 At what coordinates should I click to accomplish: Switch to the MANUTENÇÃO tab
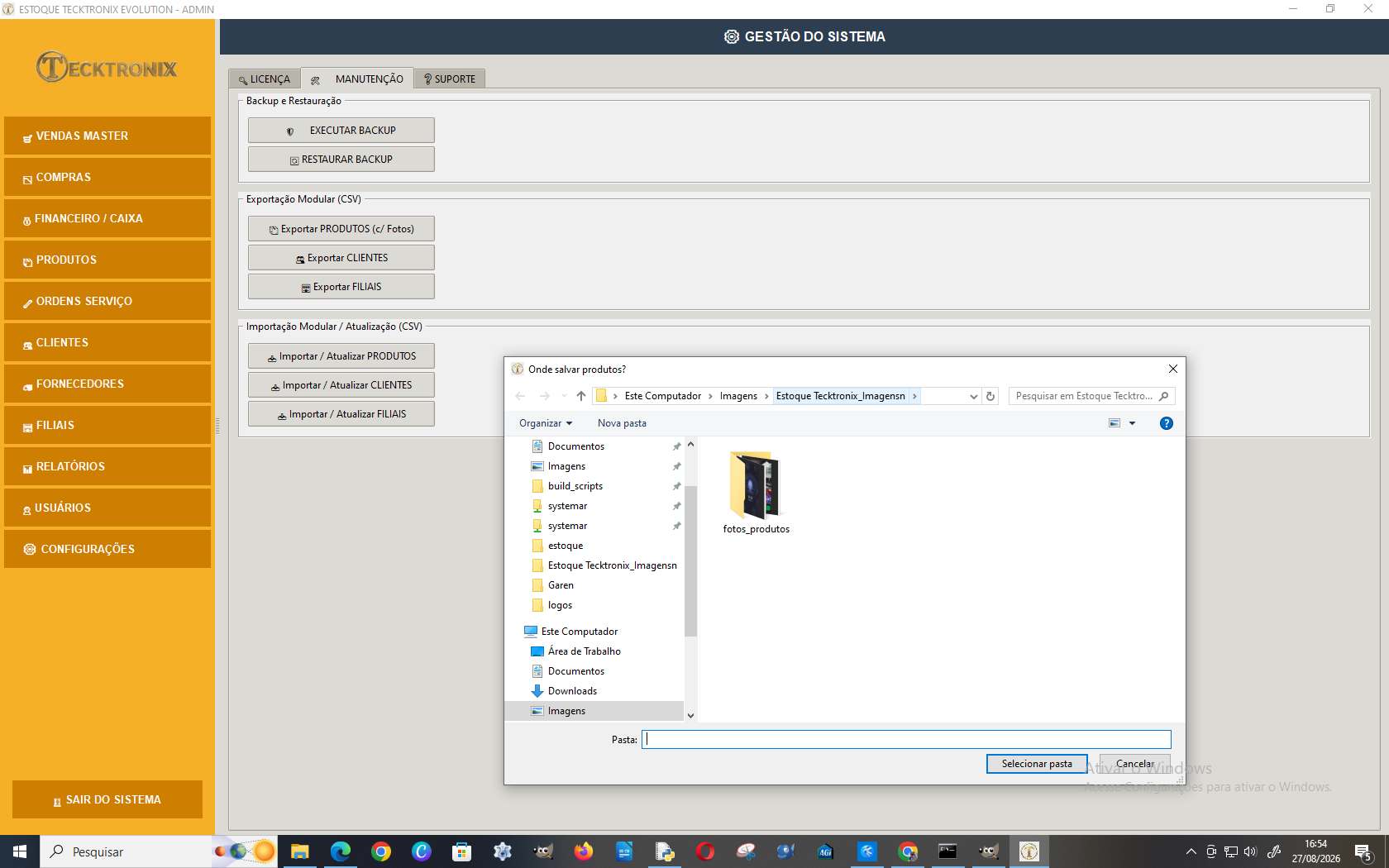click(357, 79)
